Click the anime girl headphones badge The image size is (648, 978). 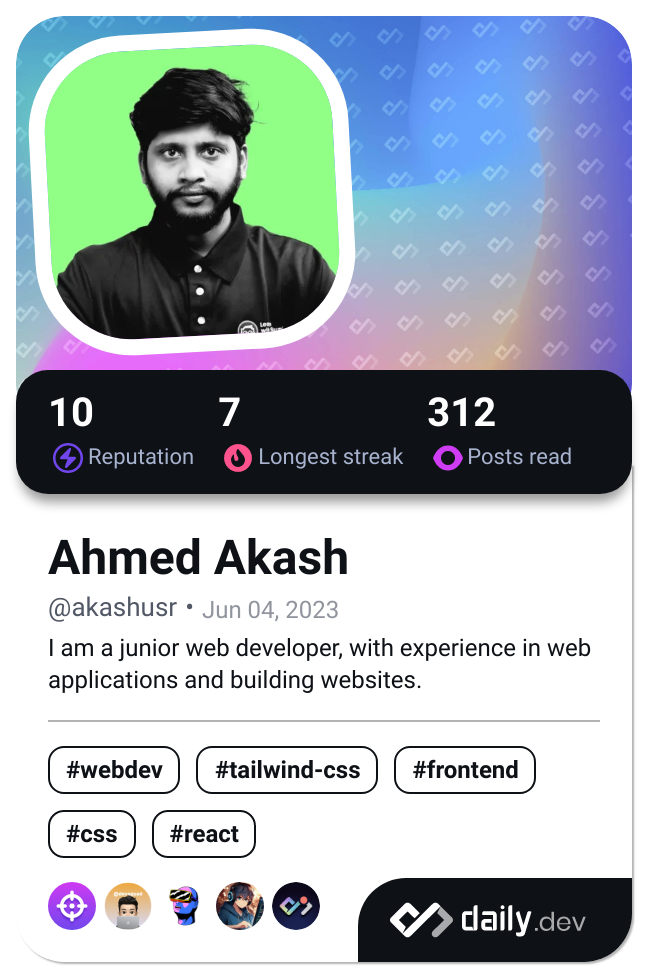coord(239,906)
